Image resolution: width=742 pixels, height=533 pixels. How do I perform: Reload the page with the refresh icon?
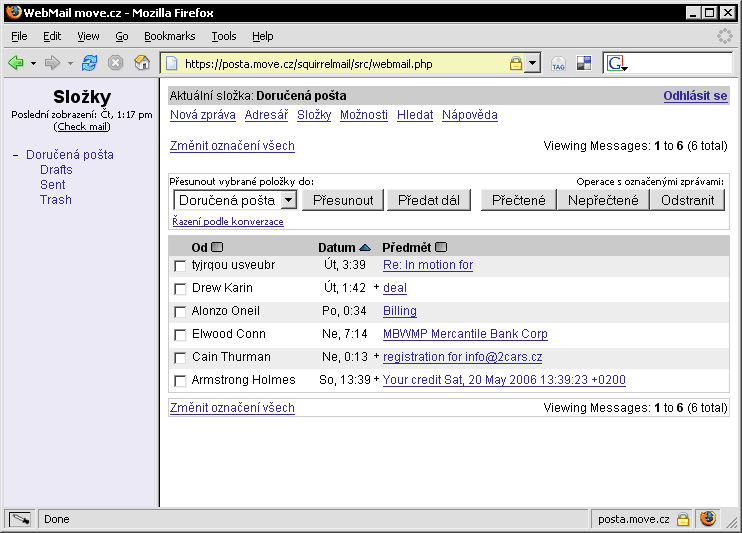tap(89, 62)
